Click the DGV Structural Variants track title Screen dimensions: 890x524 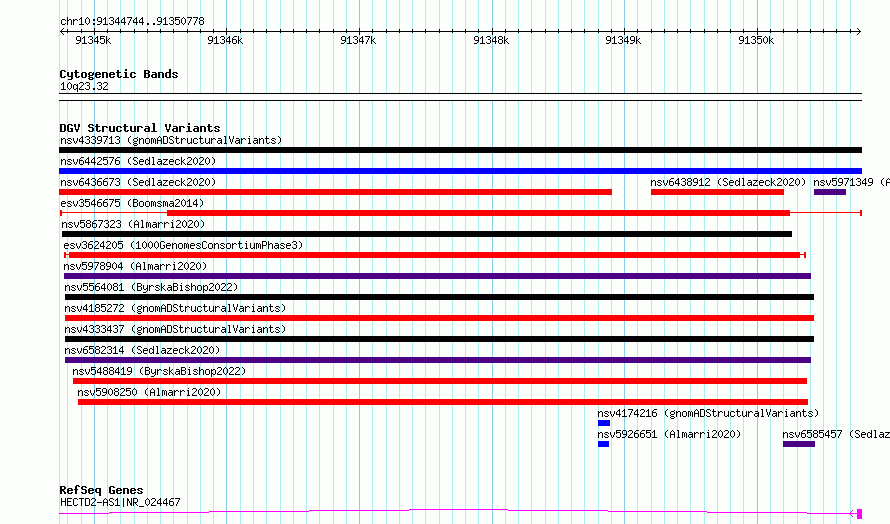pos(139,128)
